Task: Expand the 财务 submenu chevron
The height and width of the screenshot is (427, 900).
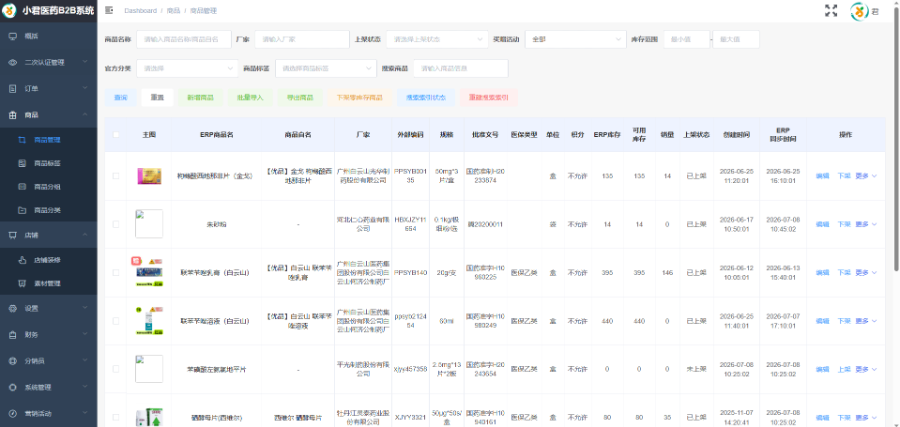Action: [85, 334]
